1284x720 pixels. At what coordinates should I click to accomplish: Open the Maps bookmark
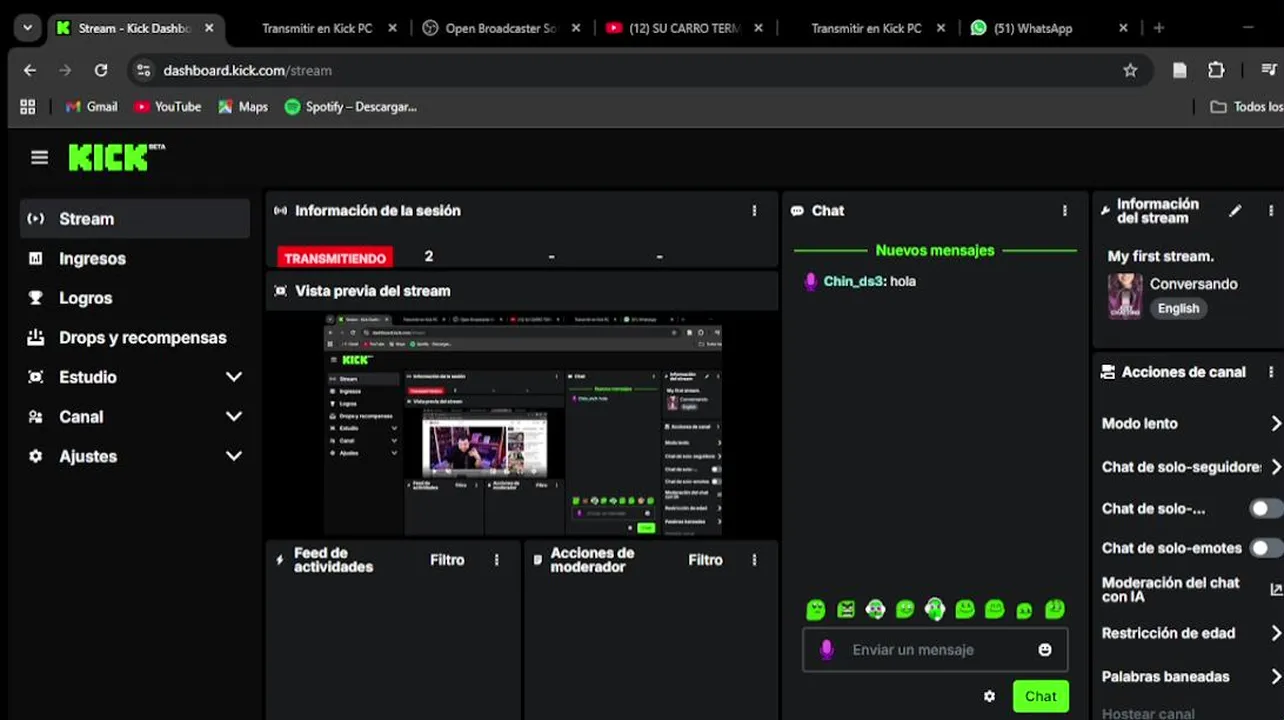(243, 106)
